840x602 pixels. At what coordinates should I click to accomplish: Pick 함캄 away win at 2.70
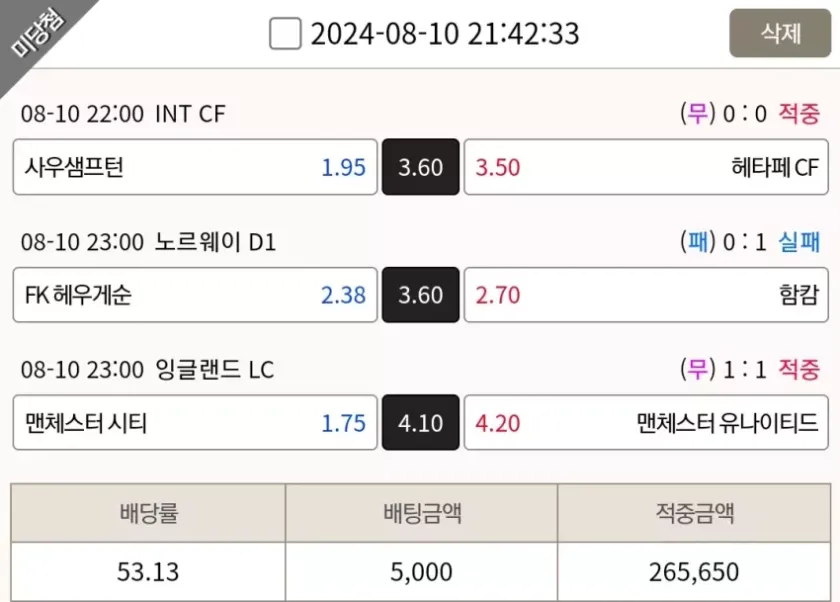(x=646, y=295)
